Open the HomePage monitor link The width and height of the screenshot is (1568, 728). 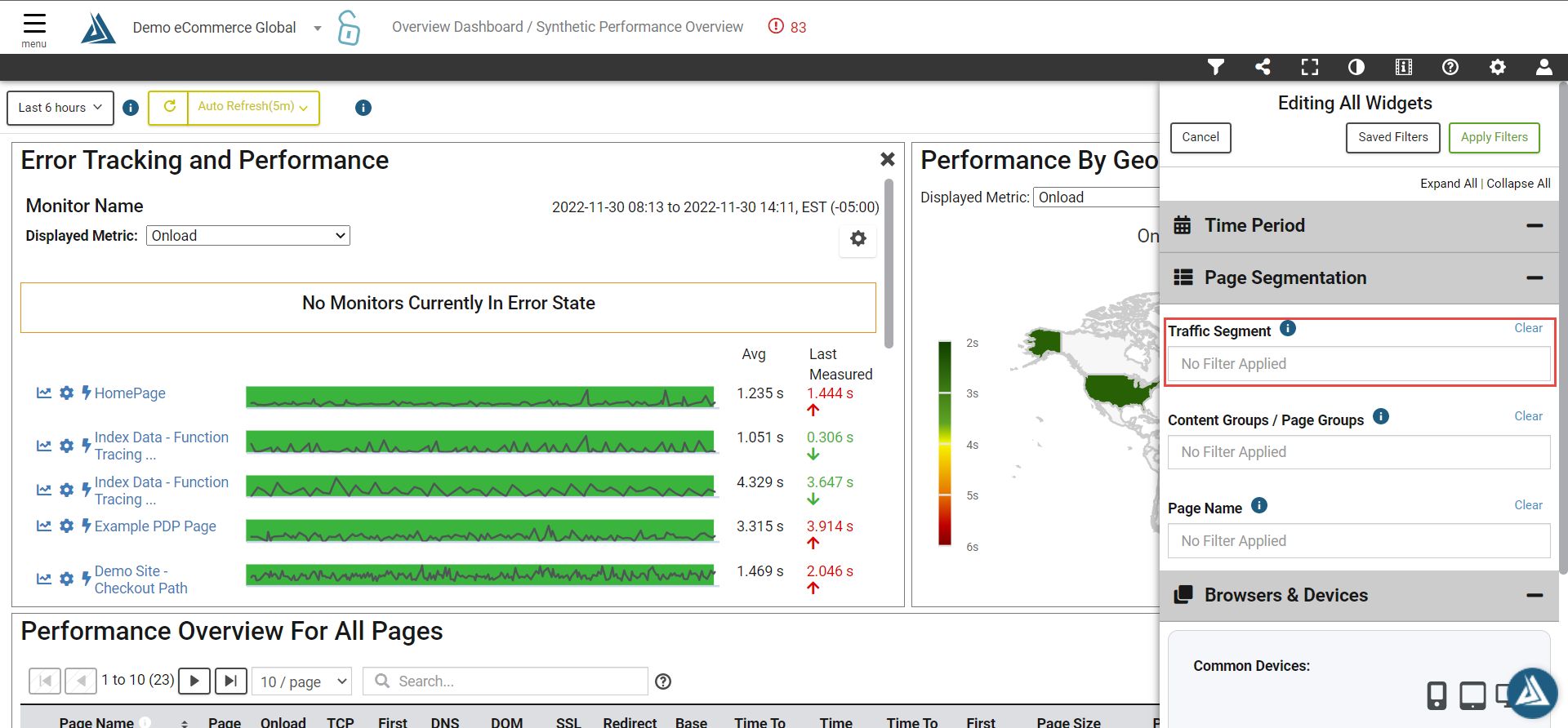pos(130,393)
